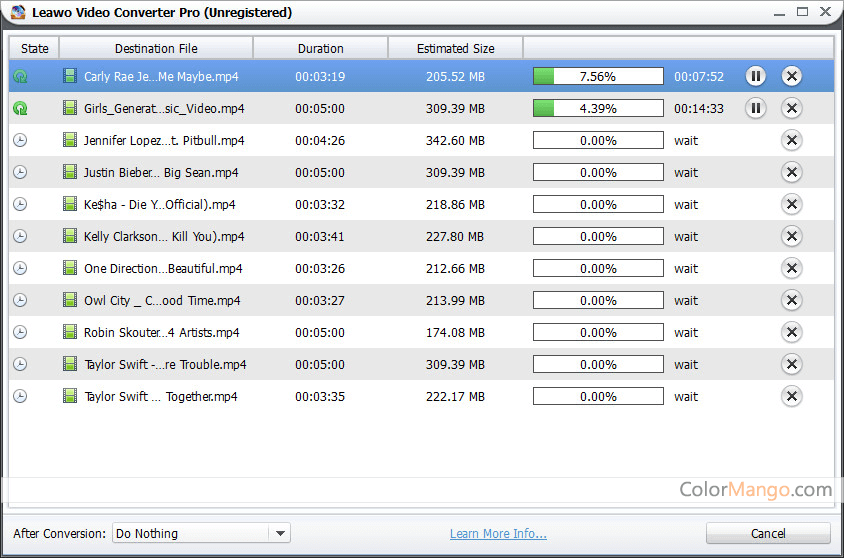844x558 pixels.
Task: Sort by the Duration column header
Action: [320, 48]
